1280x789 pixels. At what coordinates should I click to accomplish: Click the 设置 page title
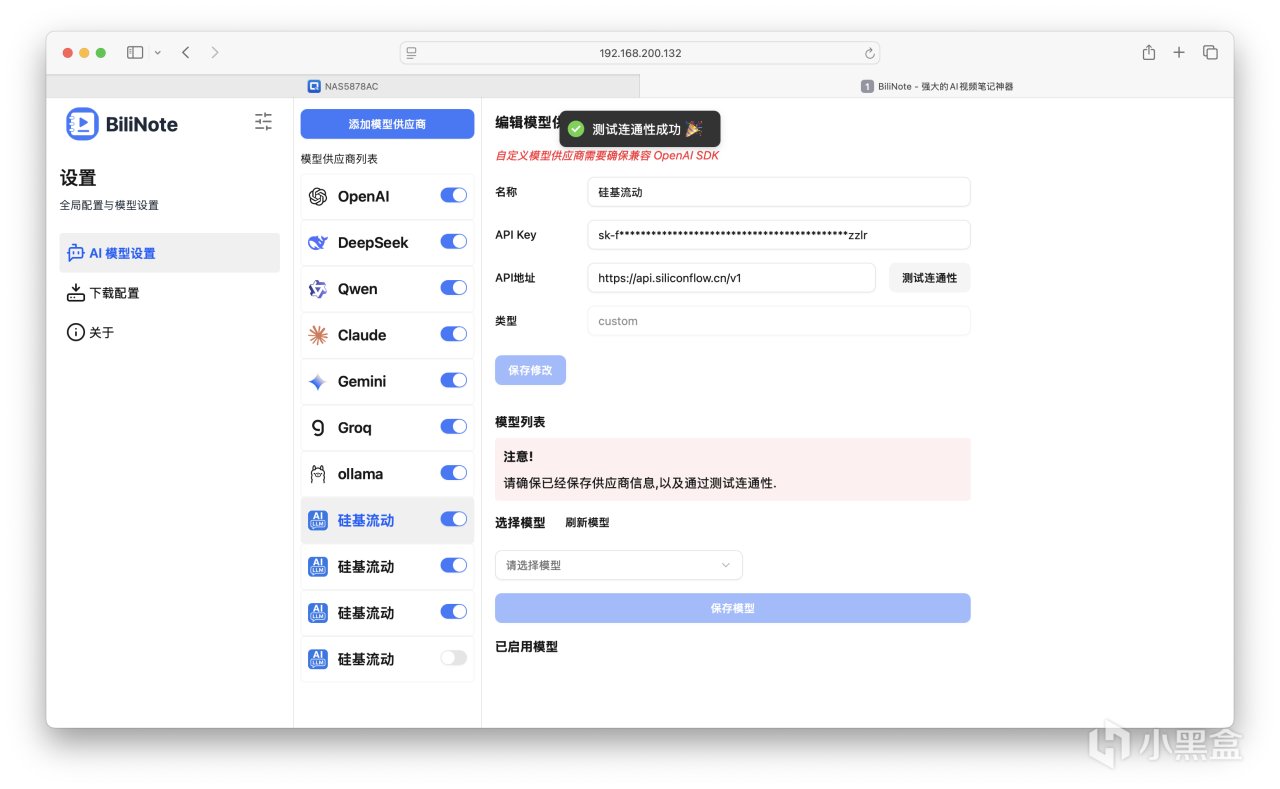[78, 178]
